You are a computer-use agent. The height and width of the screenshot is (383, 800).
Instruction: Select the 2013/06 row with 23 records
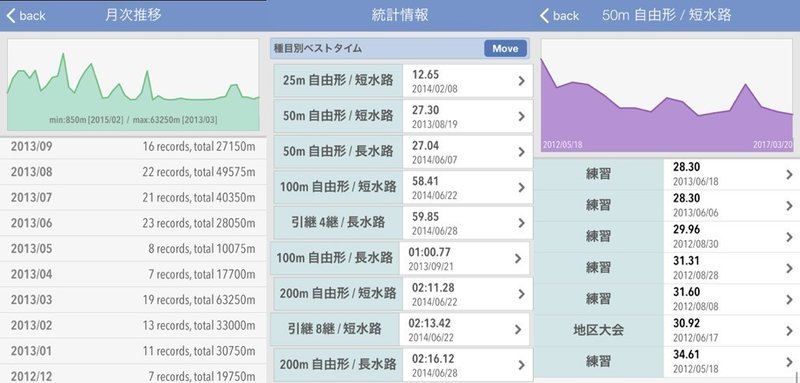[x=133, y=223]
